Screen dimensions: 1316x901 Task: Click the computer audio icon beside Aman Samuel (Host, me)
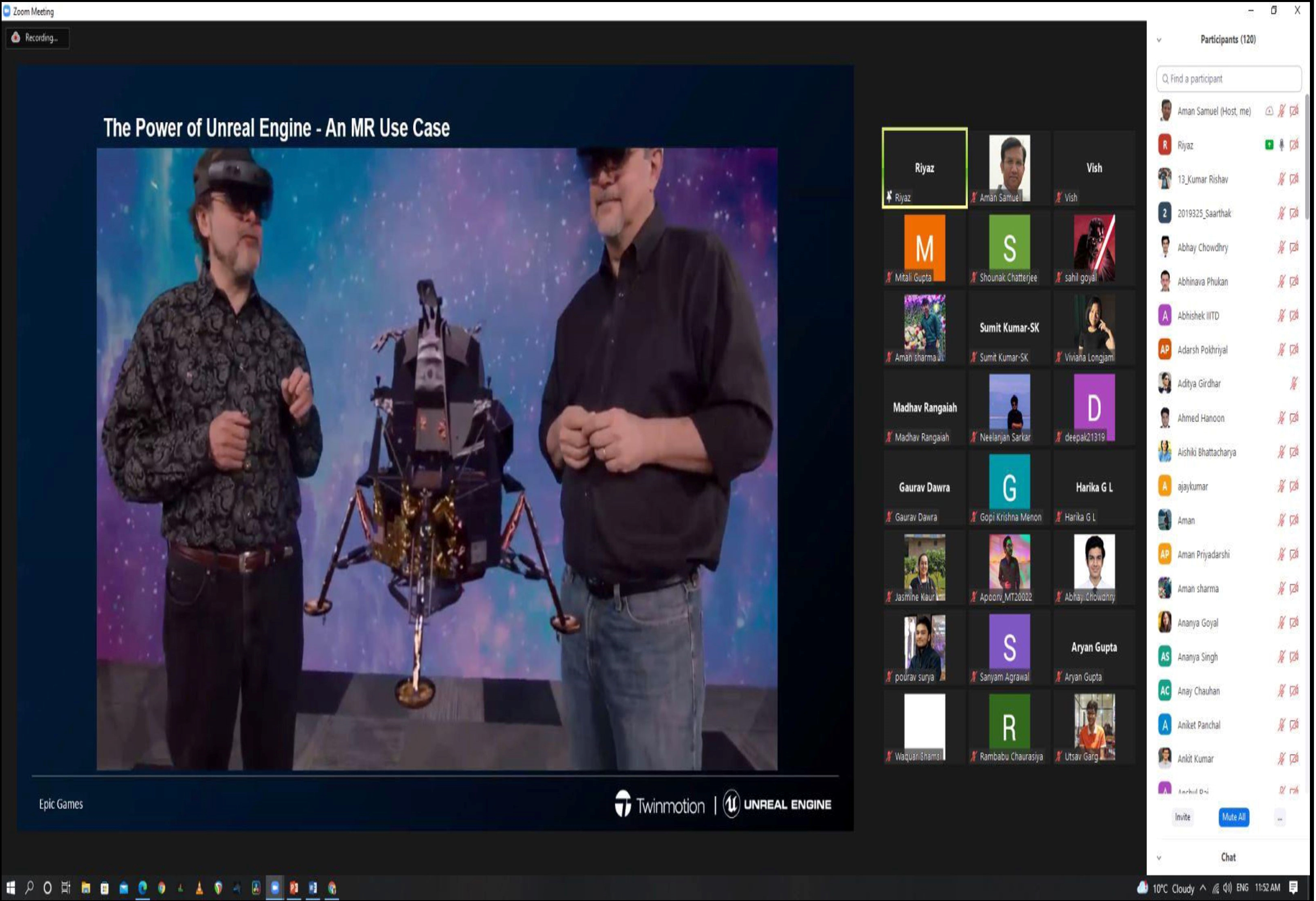coord(1269,111)
